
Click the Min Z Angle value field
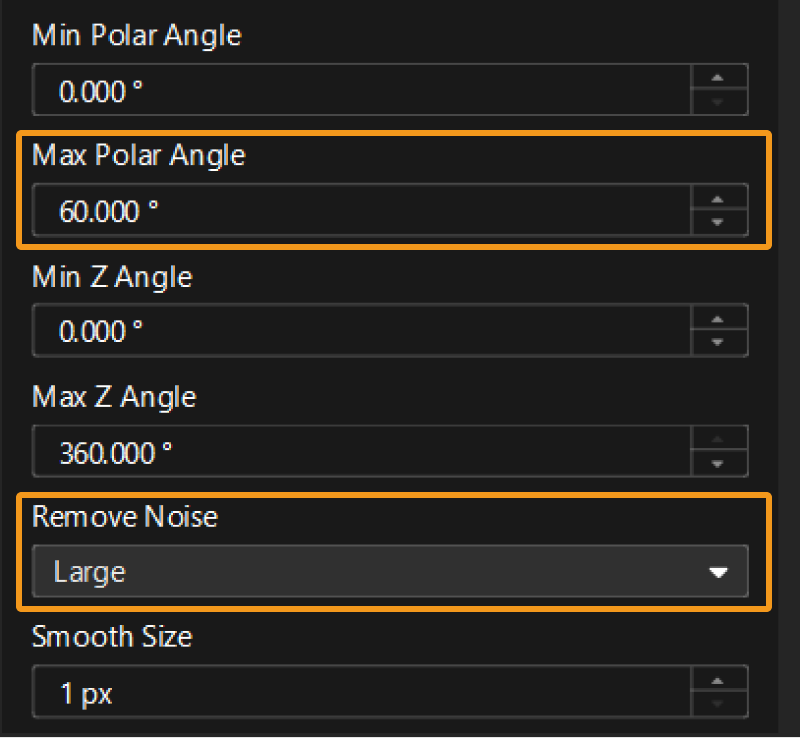[x=360, y=331]
